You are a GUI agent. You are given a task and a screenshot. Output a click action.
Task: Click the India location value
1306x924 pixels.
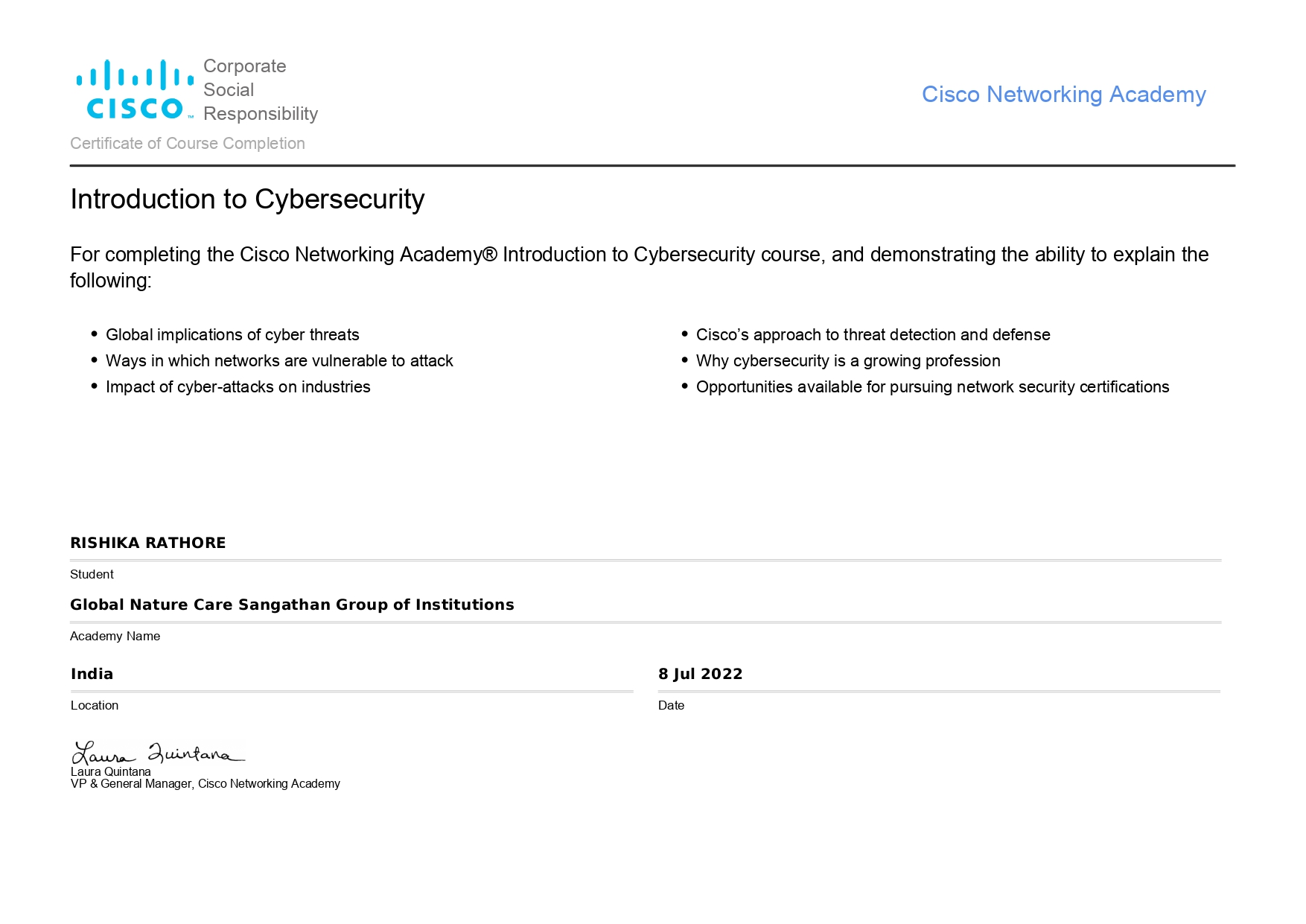(92, 674)
